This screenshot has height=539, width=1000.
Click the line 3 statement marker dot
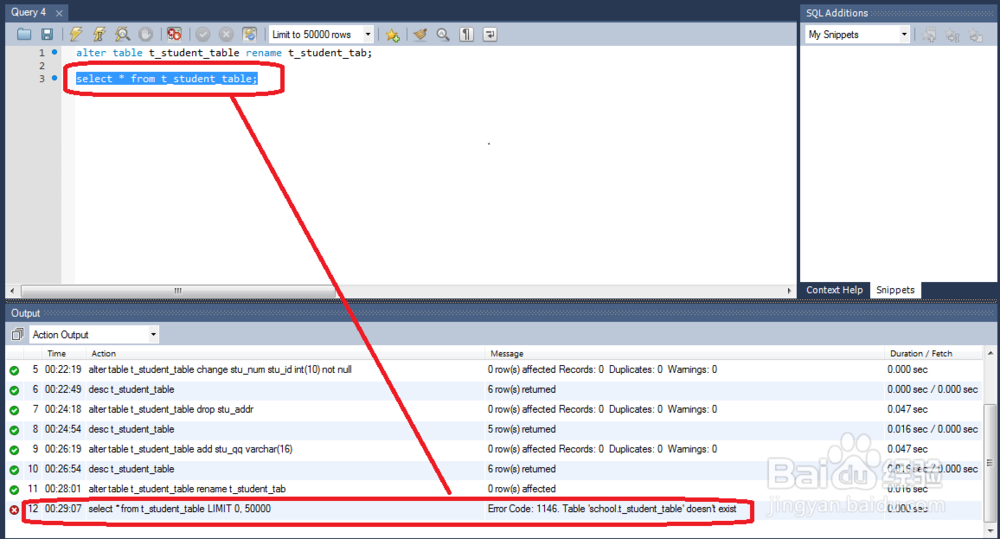(54, 78)
